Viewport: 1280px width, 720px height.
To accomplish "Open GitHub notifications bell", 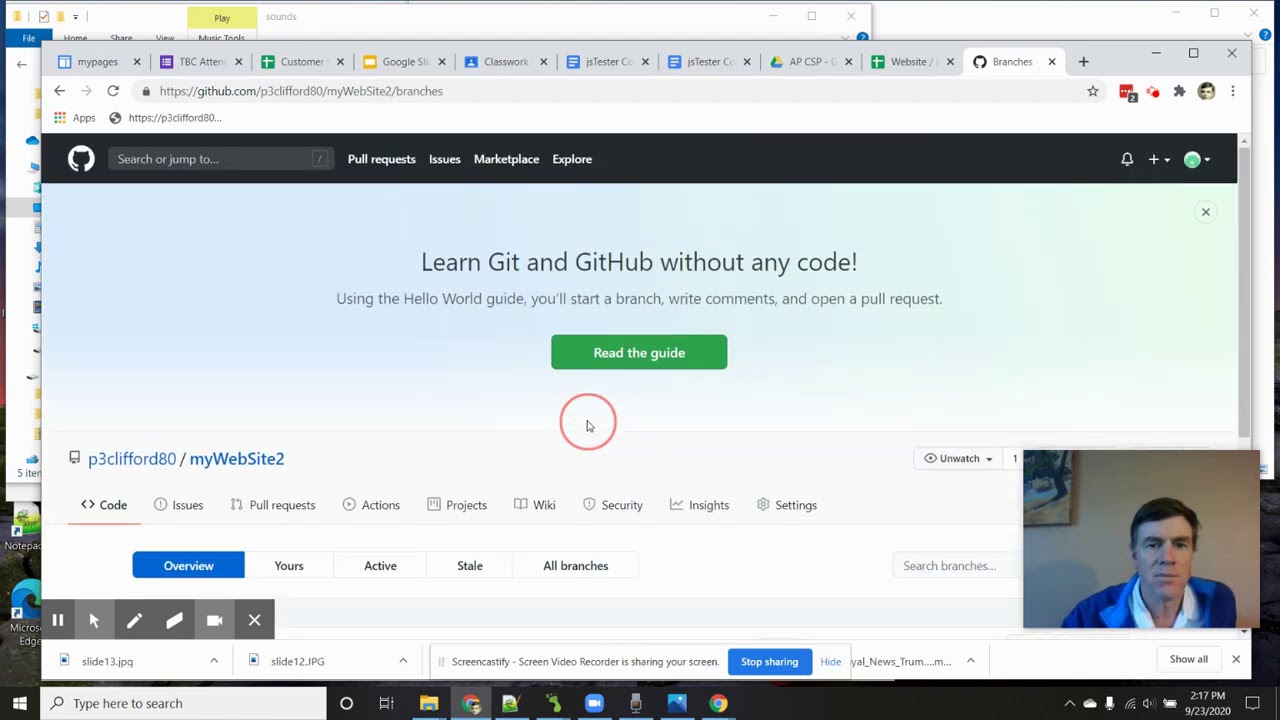I will click(1127, 159).
